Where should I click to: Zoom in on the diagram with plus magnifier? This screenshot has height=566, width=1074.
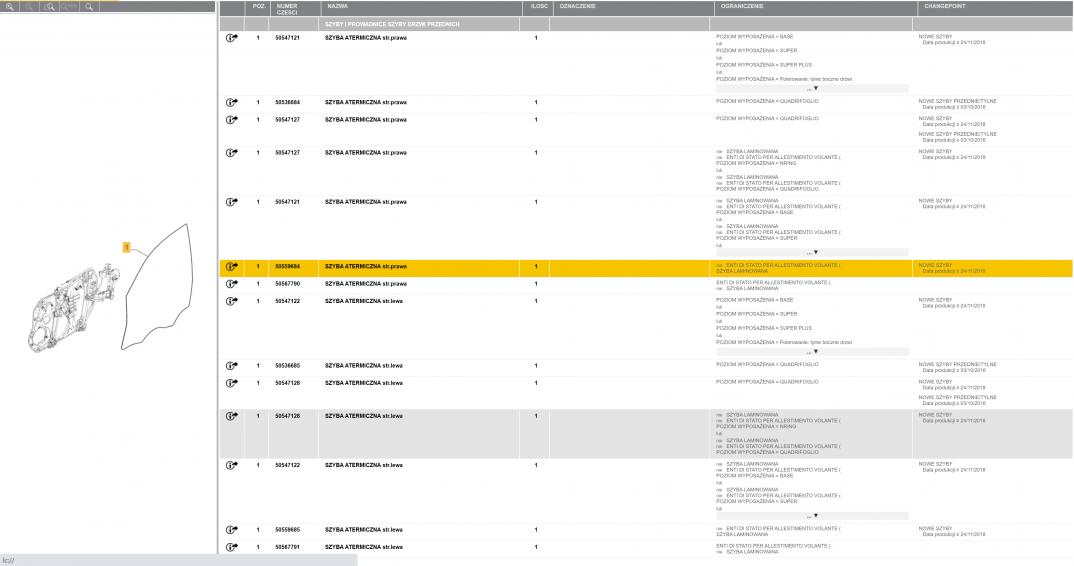click(x=10, y=6)
